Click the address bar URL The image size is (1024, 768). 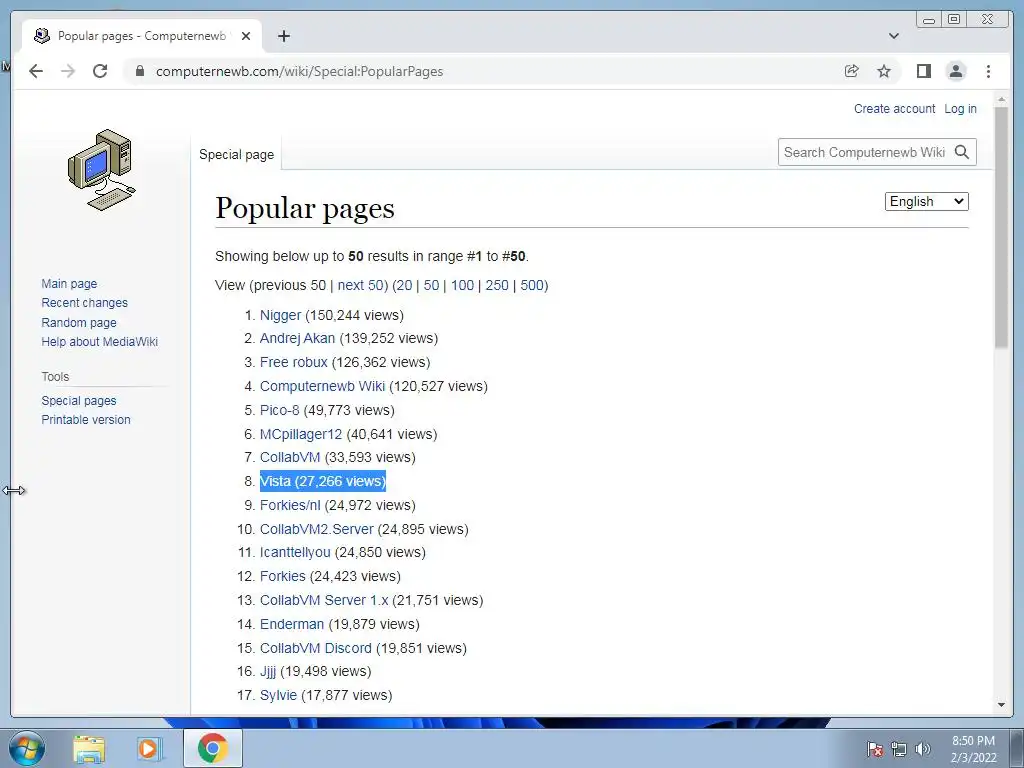pos(299,71)
